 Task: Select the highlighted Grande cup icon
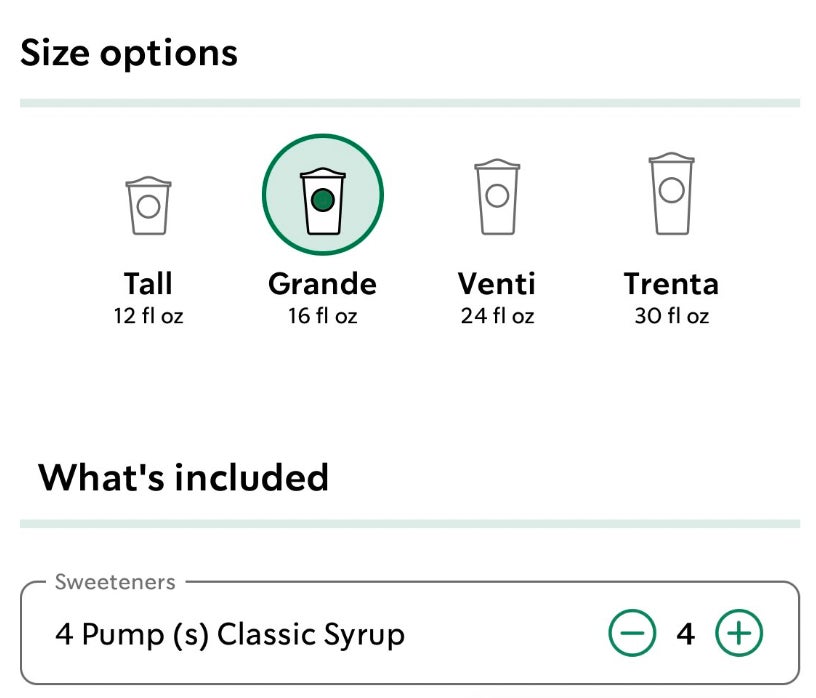pyautogui.click(x=322, y=195)
